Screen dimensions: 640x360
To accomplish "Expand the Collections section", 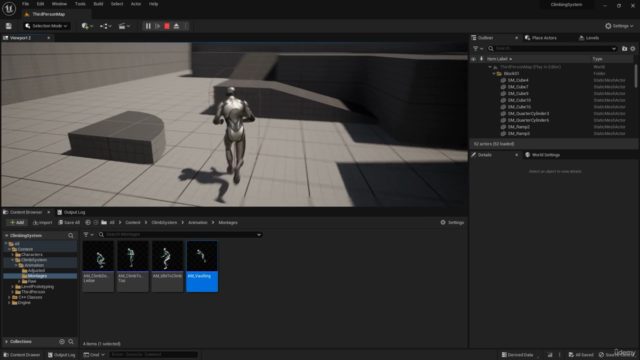I will click(7, 342).
